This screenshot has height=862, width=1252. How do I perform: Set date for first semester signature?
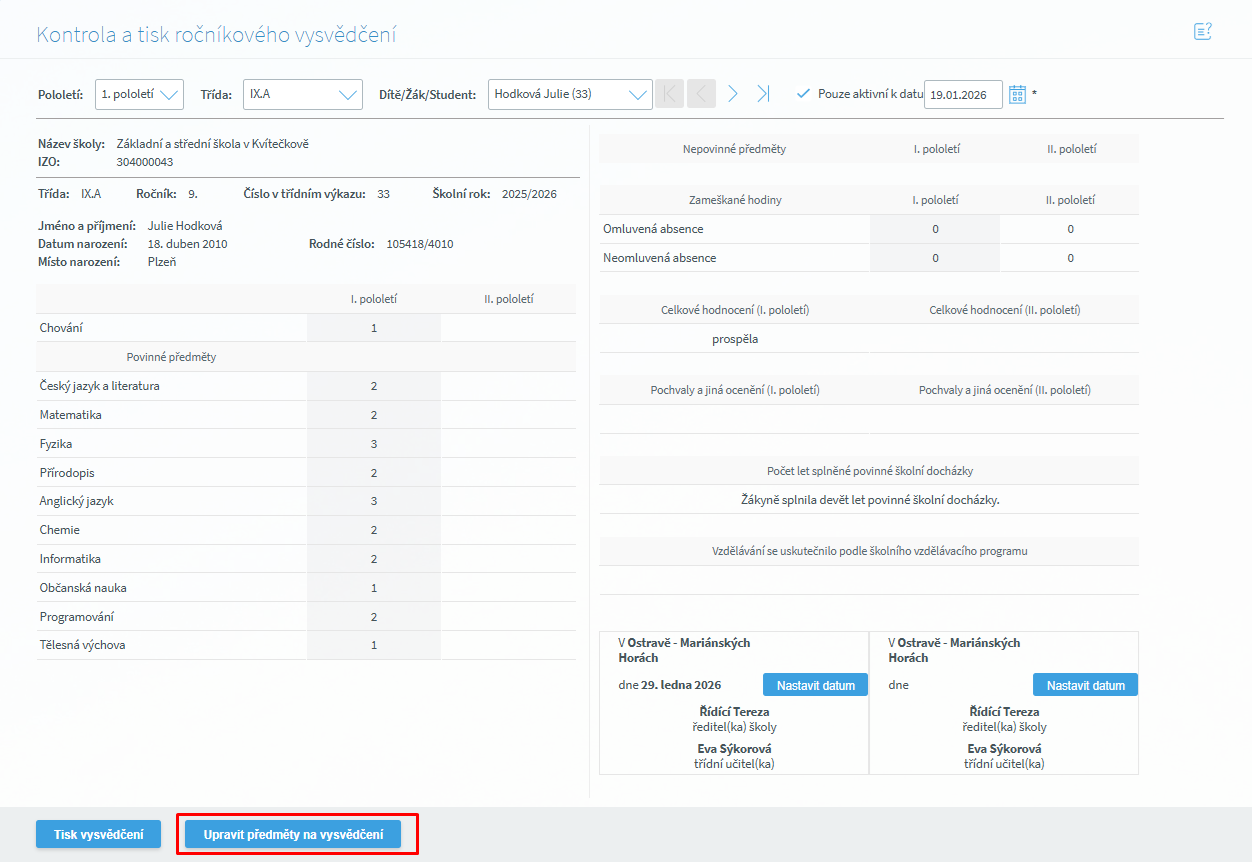tap(815, 685)
